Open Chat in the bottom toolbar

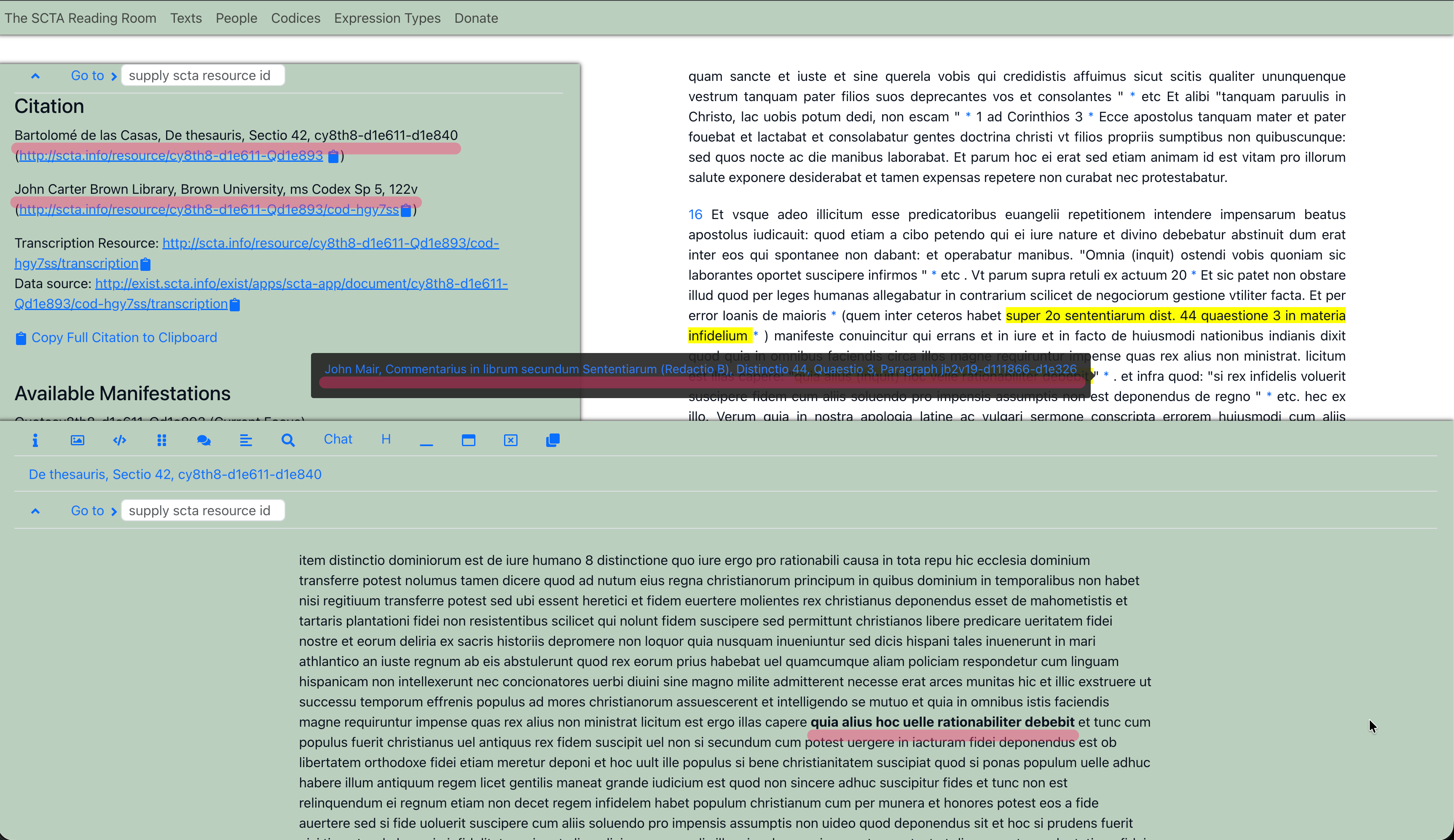pyautogui.click(x=338, y=440)
